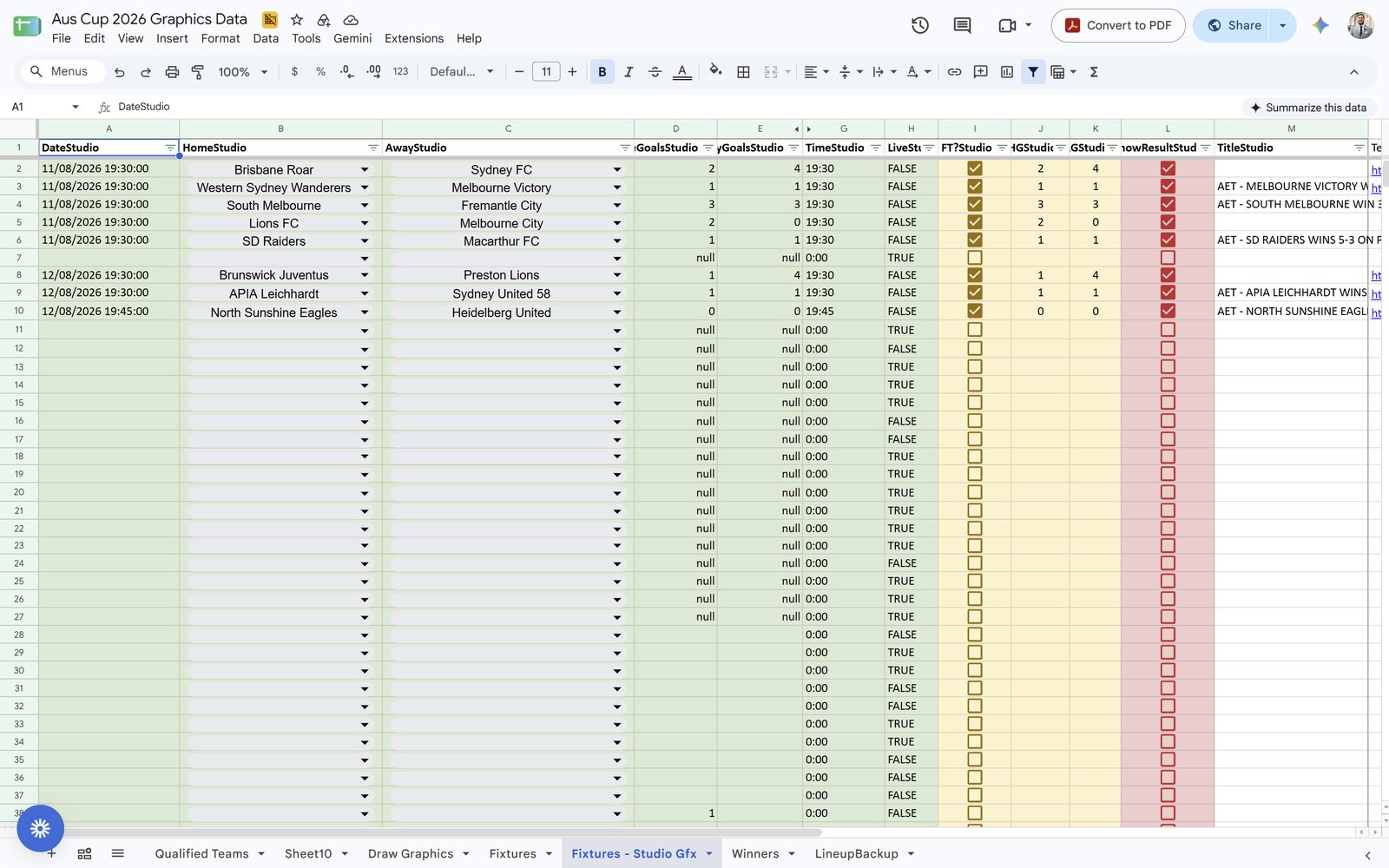Open text color picker

click(682, 72)
